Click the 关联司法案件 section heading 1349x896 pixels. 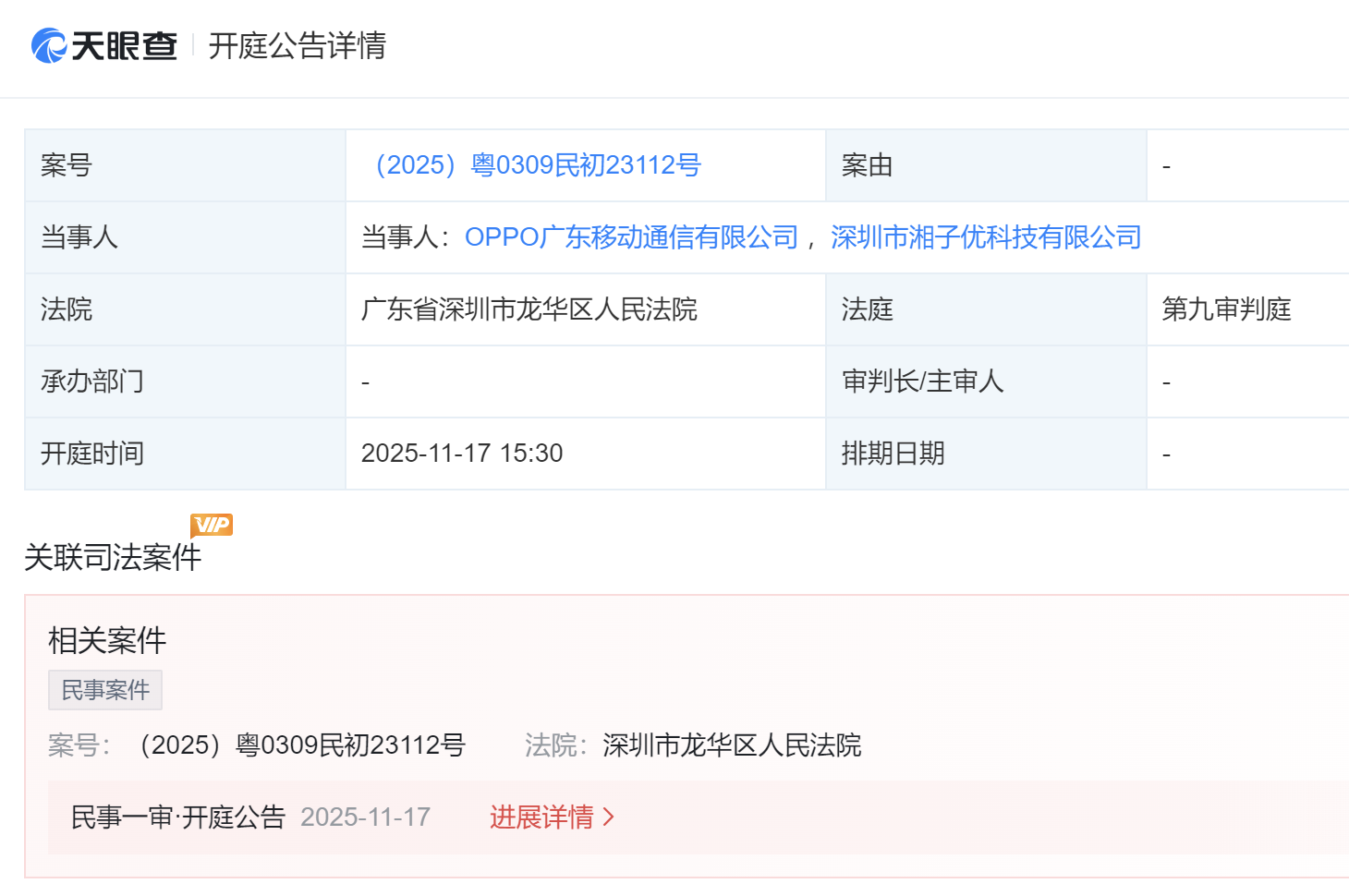[113, 557]
